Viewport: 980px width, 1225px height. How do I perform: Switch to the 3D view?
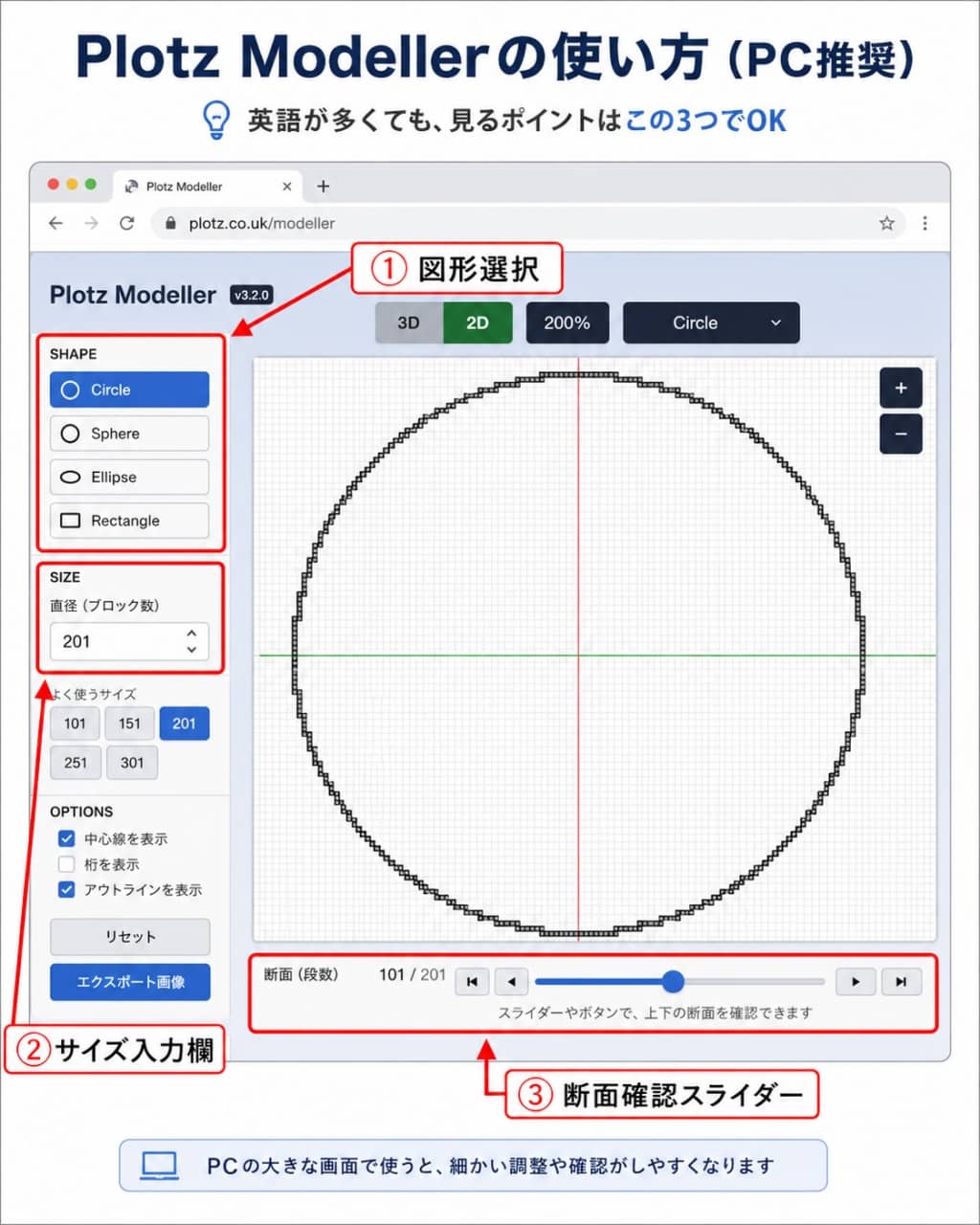[409, 323]
